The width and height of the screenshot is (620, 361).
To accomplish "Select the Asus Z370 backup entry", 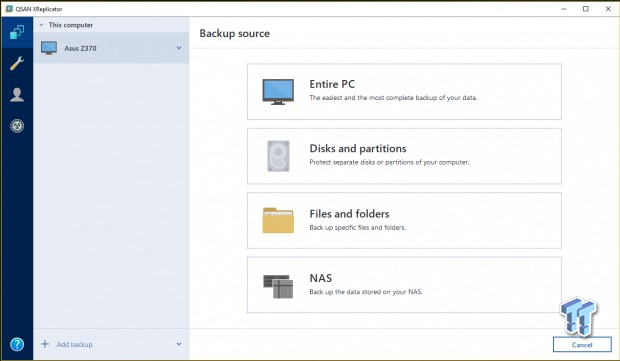I will tap(111, 48).
